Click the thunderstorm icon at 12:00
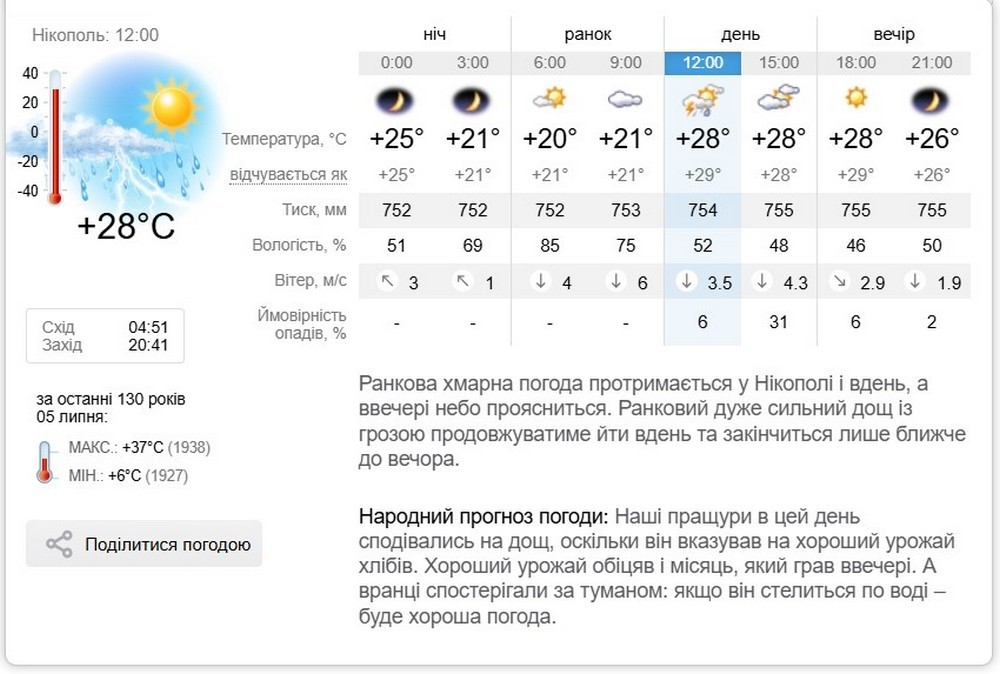 point(702,100)
